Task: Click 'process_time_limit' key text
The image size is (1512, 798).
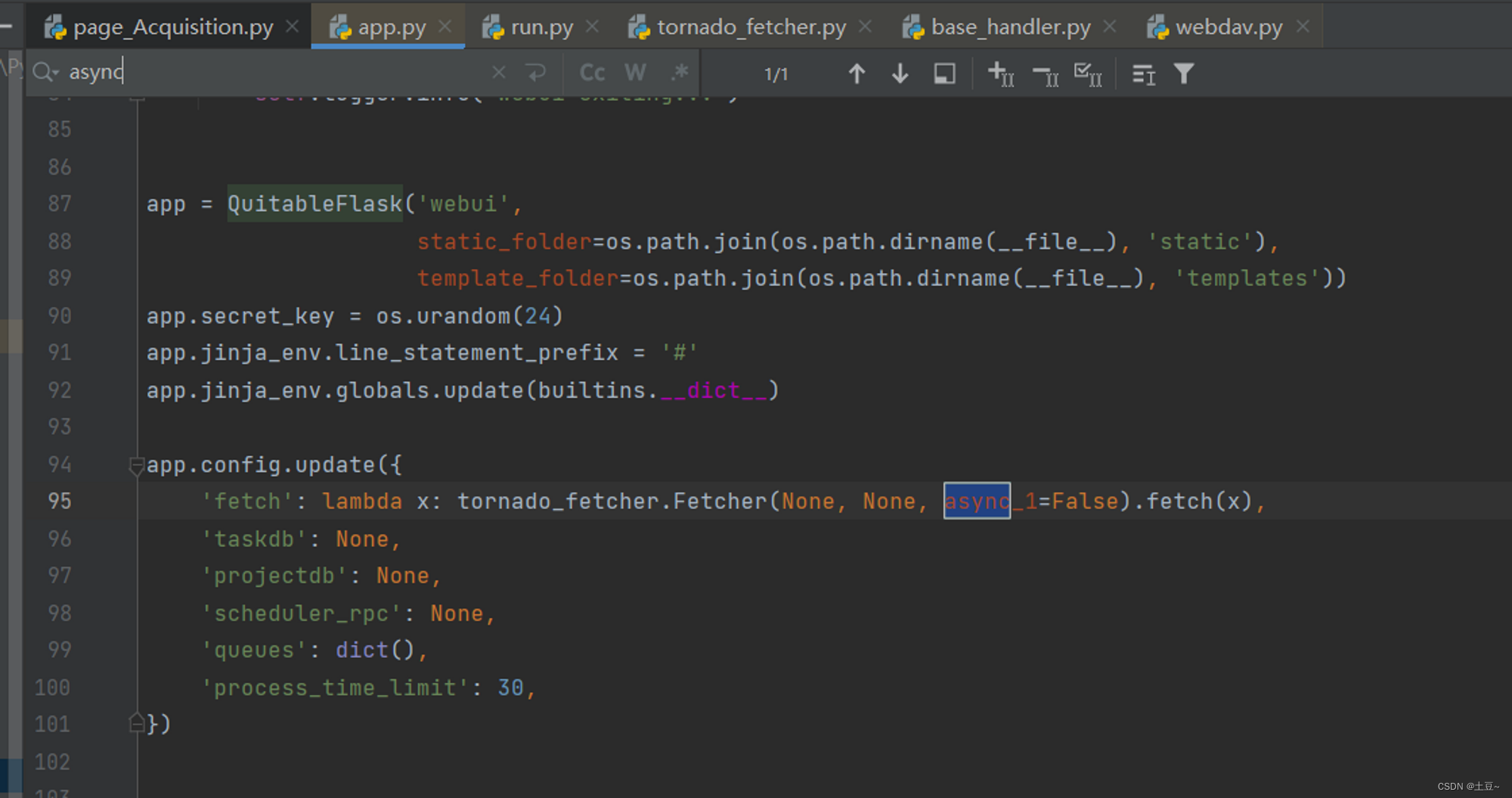Action: 335,688
